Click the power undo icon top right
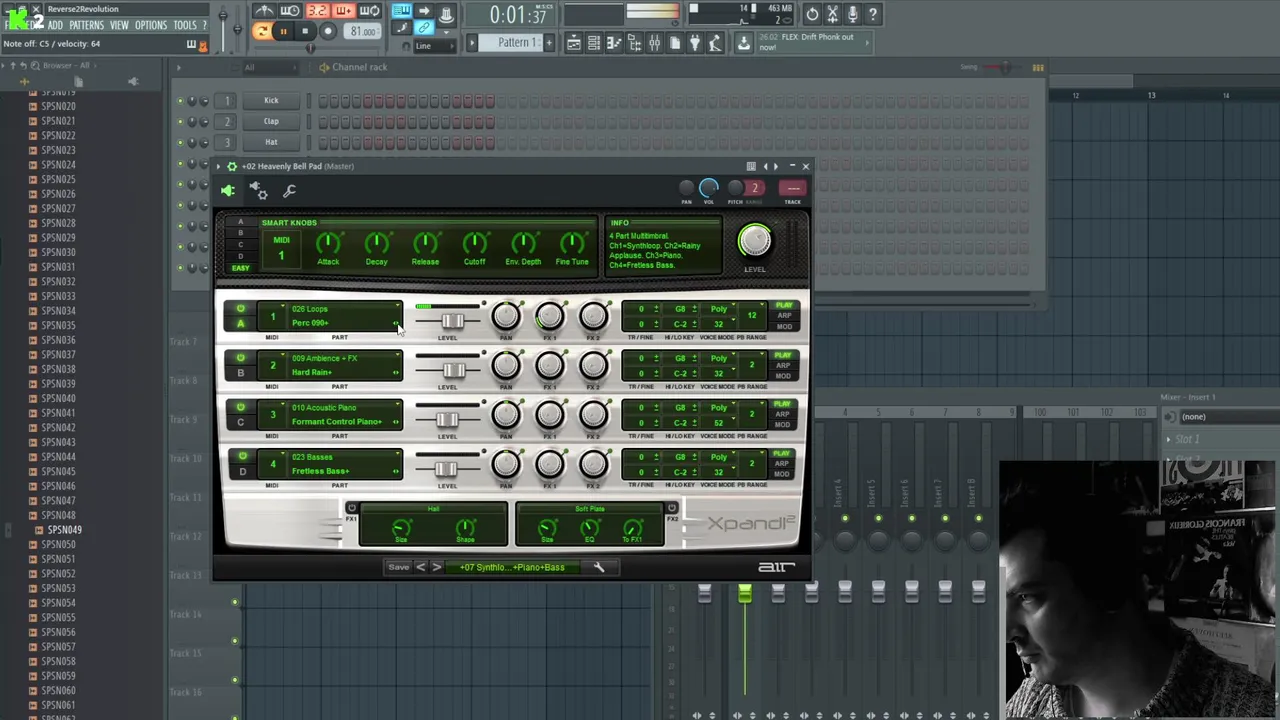The width and height of the screenshot is (1280, 720). [812, 14]
